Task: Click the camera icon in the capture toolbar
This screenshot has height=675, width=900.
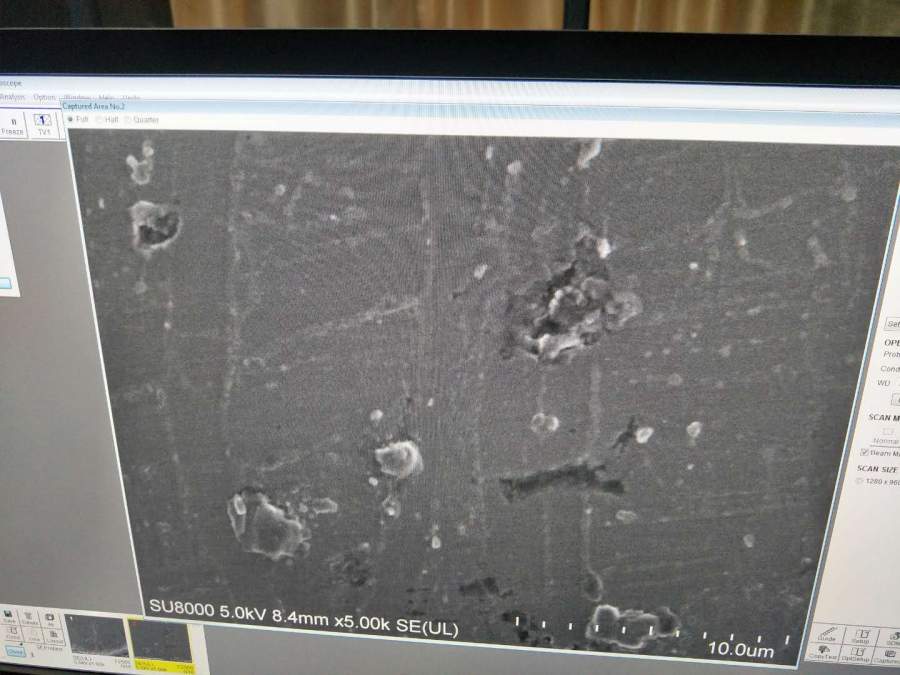Action: tap(50, 619)
